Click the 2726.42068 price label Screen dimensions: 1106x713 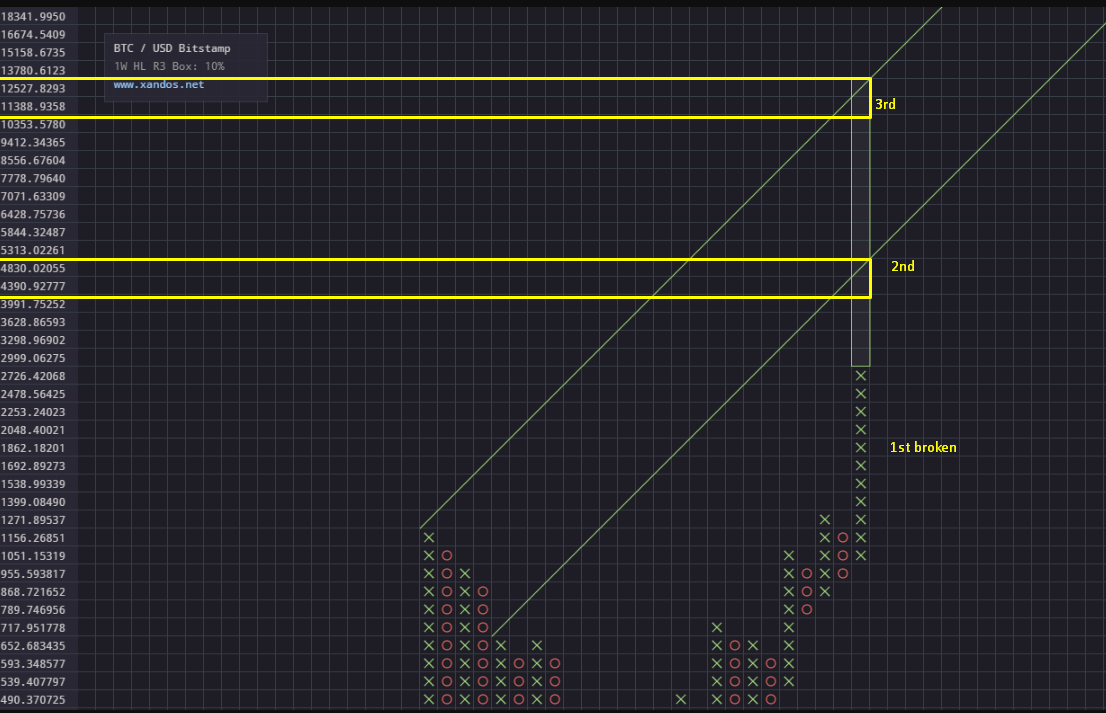[x=33, y=376]
